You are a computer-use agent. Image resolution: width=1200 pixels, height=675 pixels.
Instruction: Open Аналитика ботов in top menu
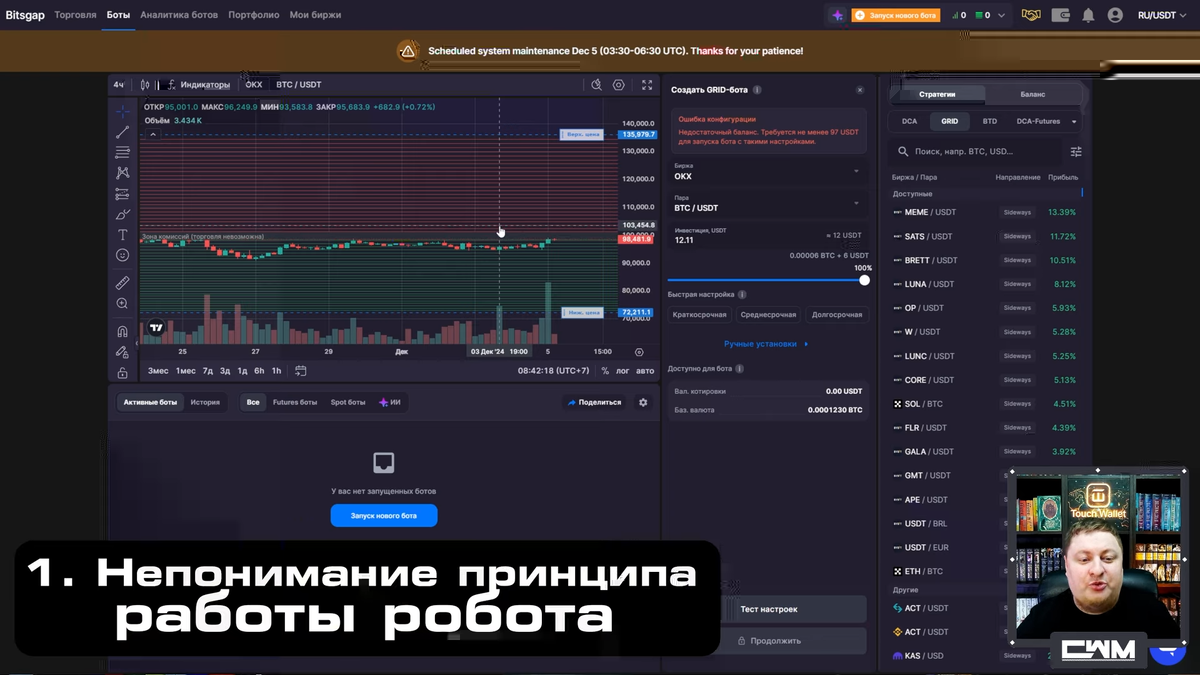click(x=179, y=15)
